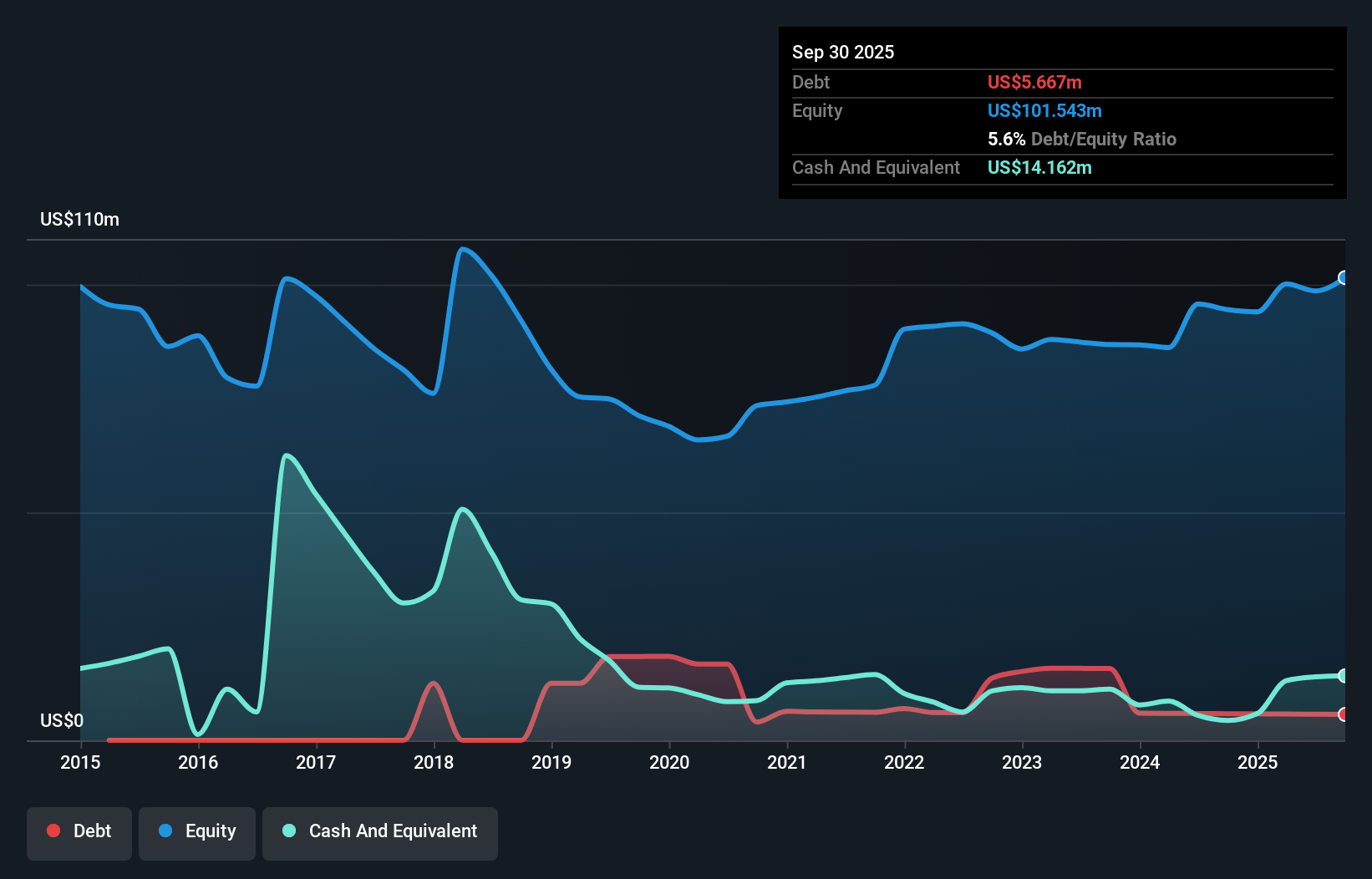Image resolution: width=1372 pixels, height=879 pixels.
Task: Select the red debt endpoint marker on chart edge
Action: [1343, 714]
